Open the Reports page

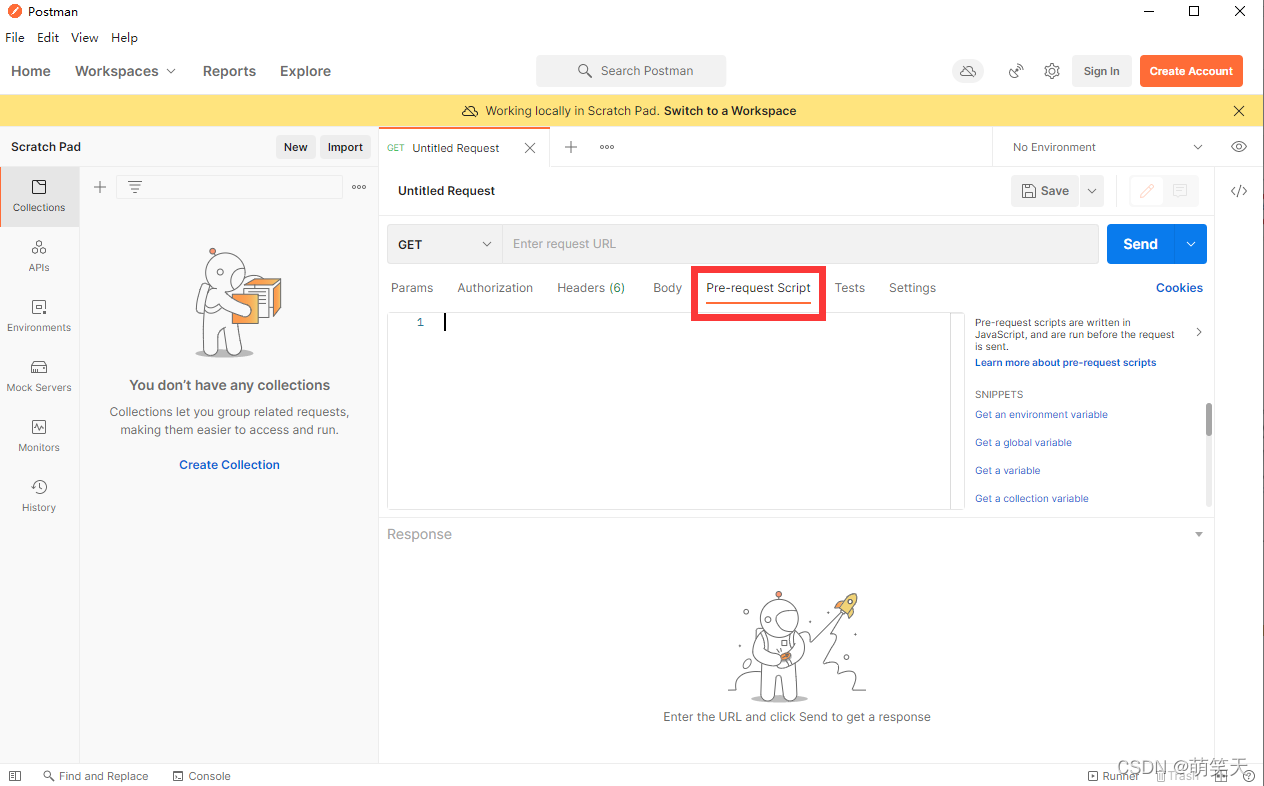[229, 71]
